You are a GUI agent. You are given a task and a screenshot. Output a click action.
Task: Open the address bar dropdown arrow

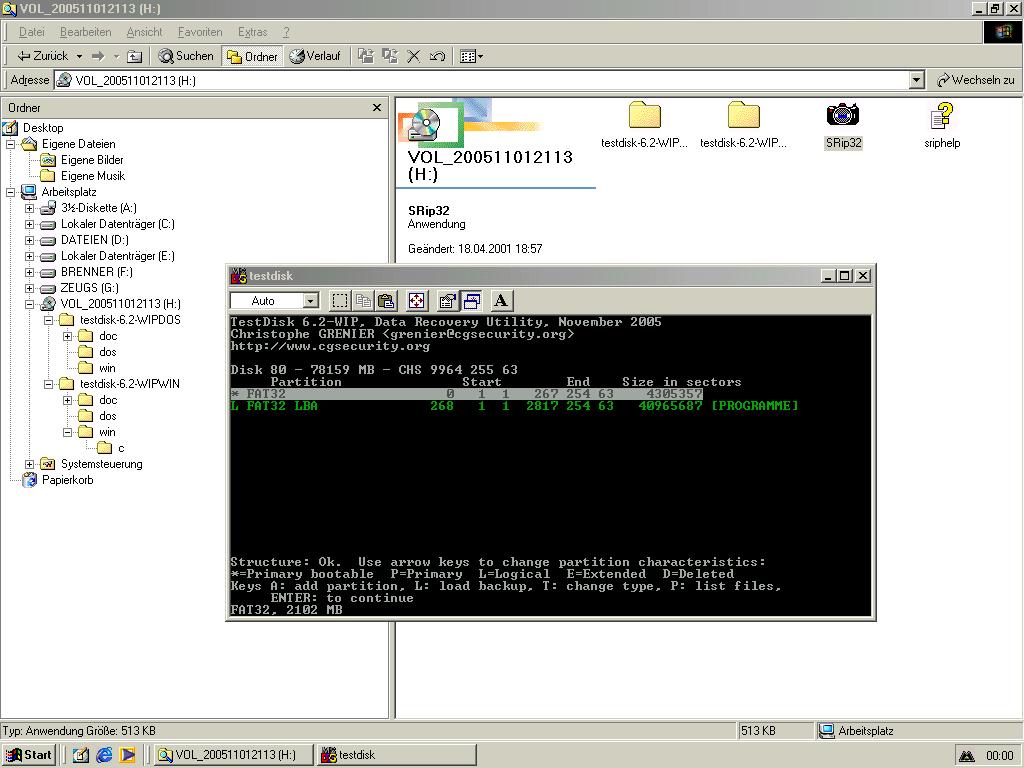pyautogui.click(x=917, y=80)
